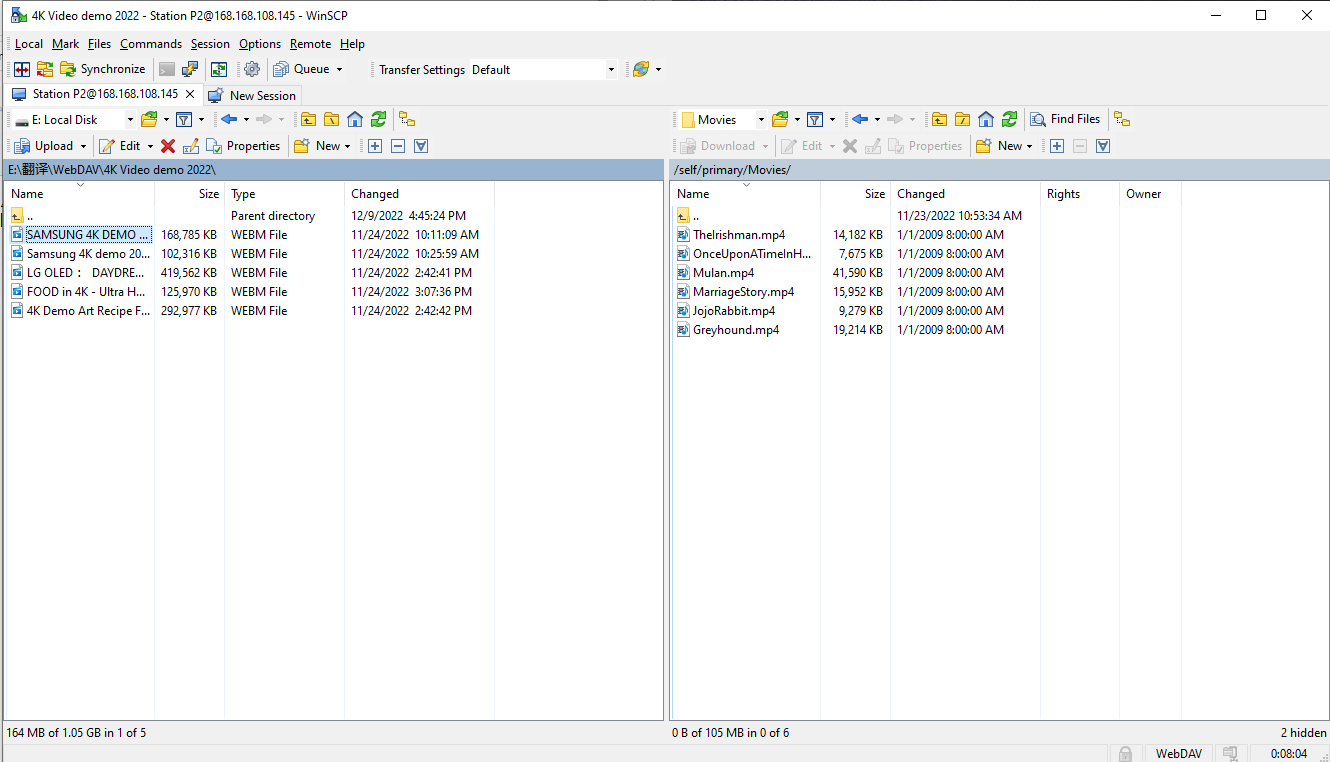This screenshot has width=1330, height=762.
Task: Click the Keep Remote Directory Up to Date icon
Action: click(x=219, y=69)
